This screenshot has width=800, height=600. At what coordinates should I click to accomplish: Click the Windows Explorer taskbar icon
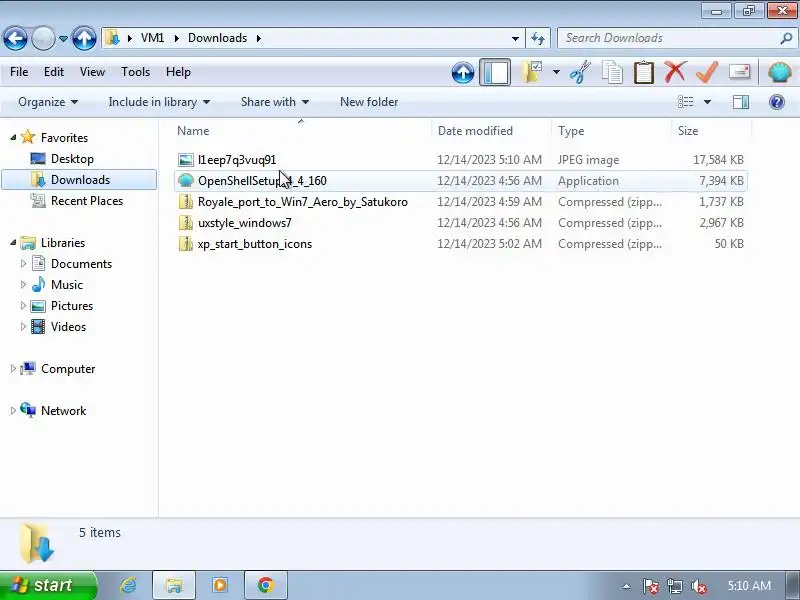click(173, 585)
